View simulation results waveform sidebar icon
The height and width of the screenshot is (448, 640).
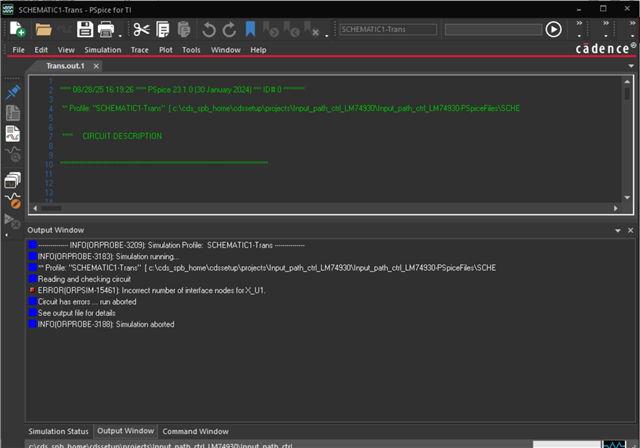click(x=13, y=134)
